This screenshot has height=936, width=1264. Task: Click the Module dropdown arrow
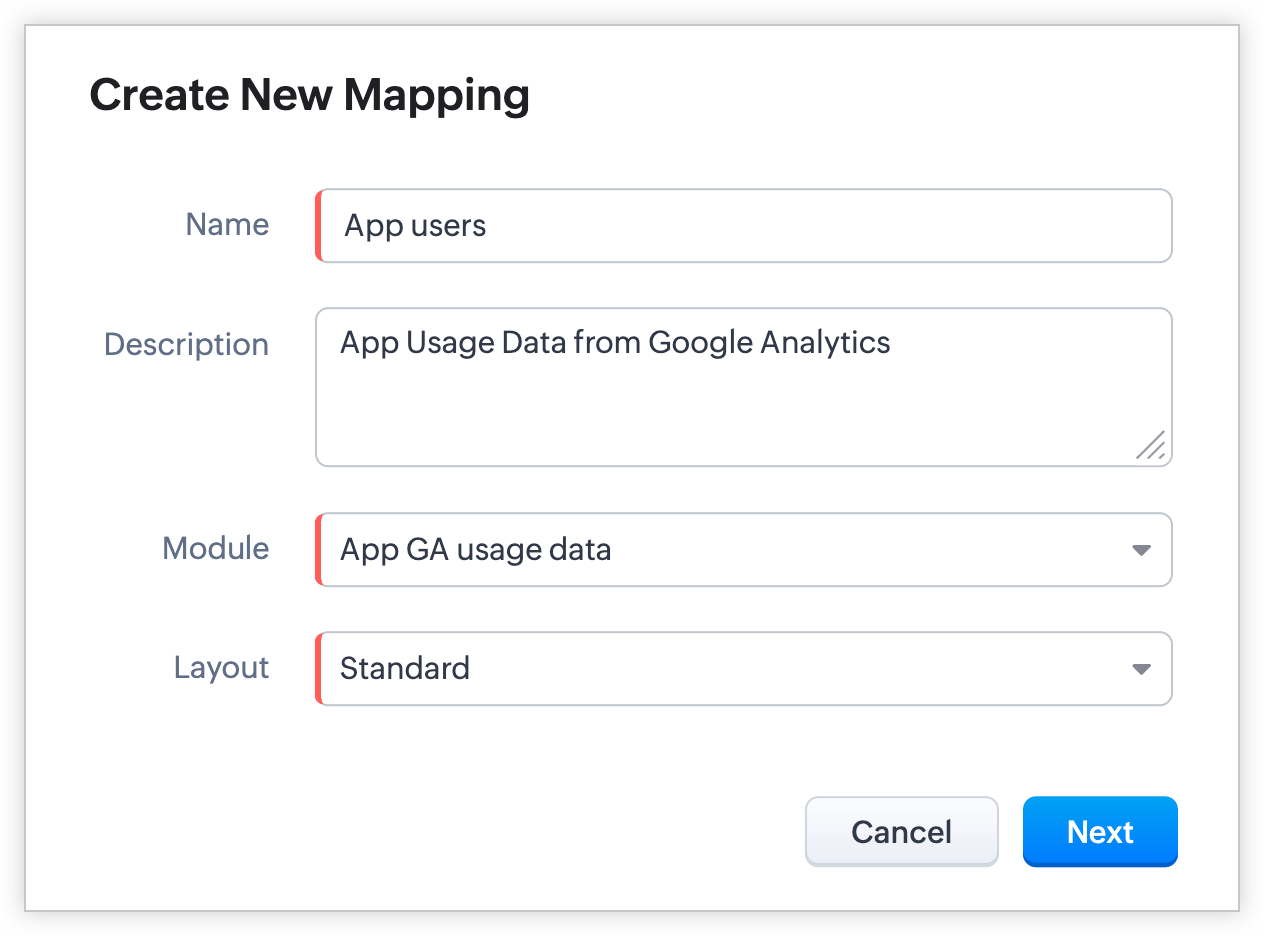[1141, 550]
